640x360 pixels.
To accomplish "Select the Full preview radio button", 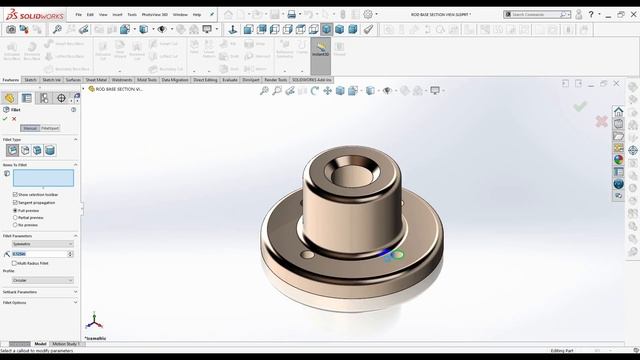I will click(x=16, y=211).
